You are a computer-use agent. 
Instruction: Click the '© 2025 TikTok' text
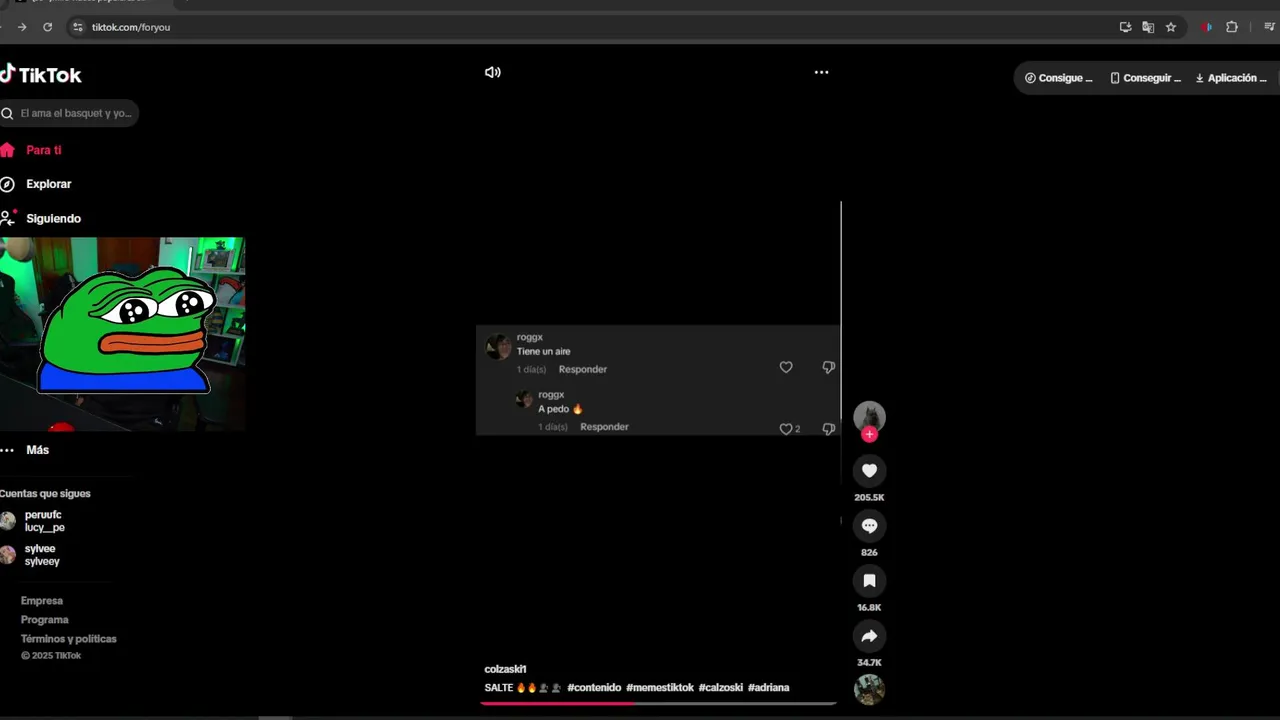click(51, 656)
